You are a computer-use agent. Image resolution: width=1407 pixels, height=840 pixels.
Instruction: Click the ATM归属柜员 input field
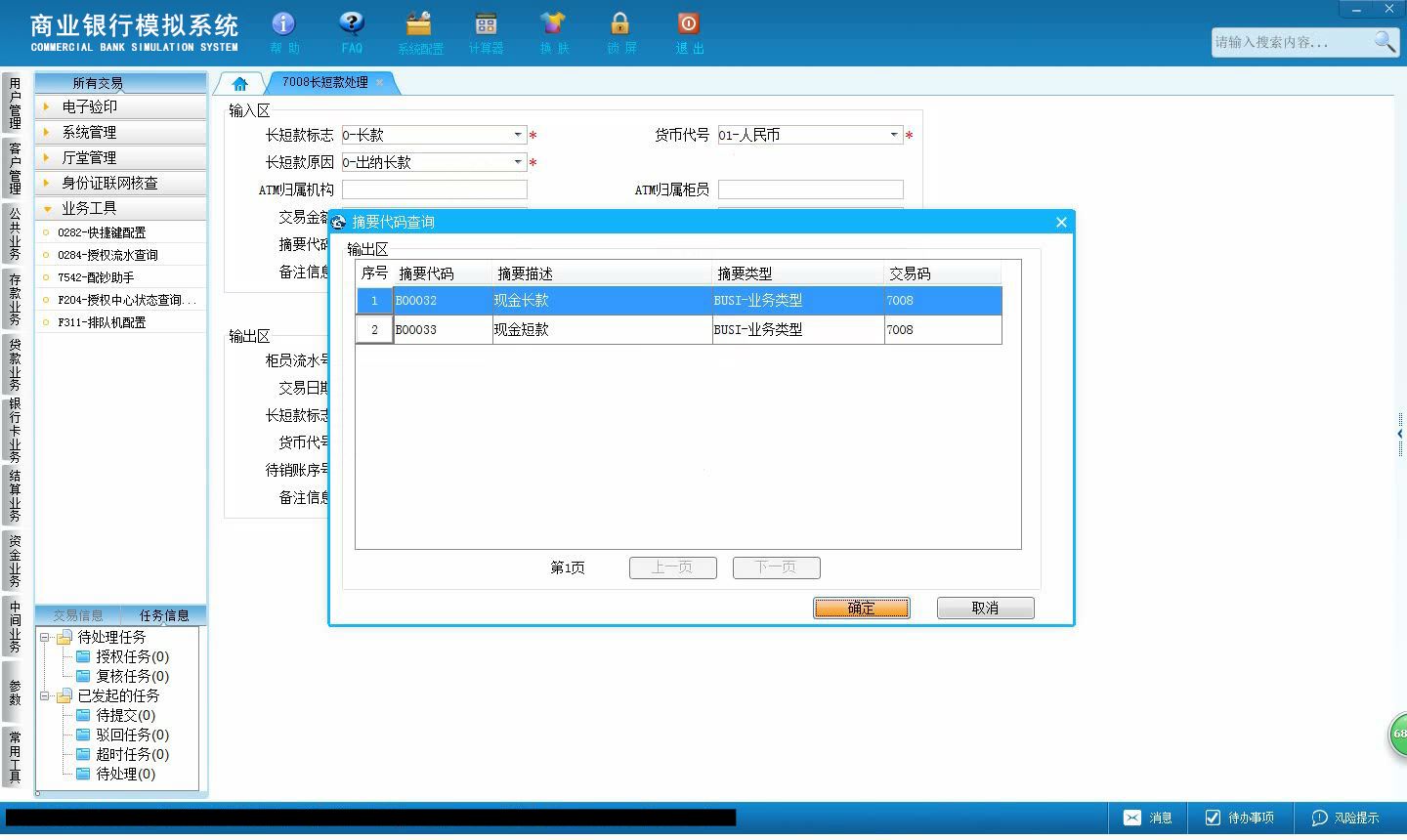pos(810,189)
